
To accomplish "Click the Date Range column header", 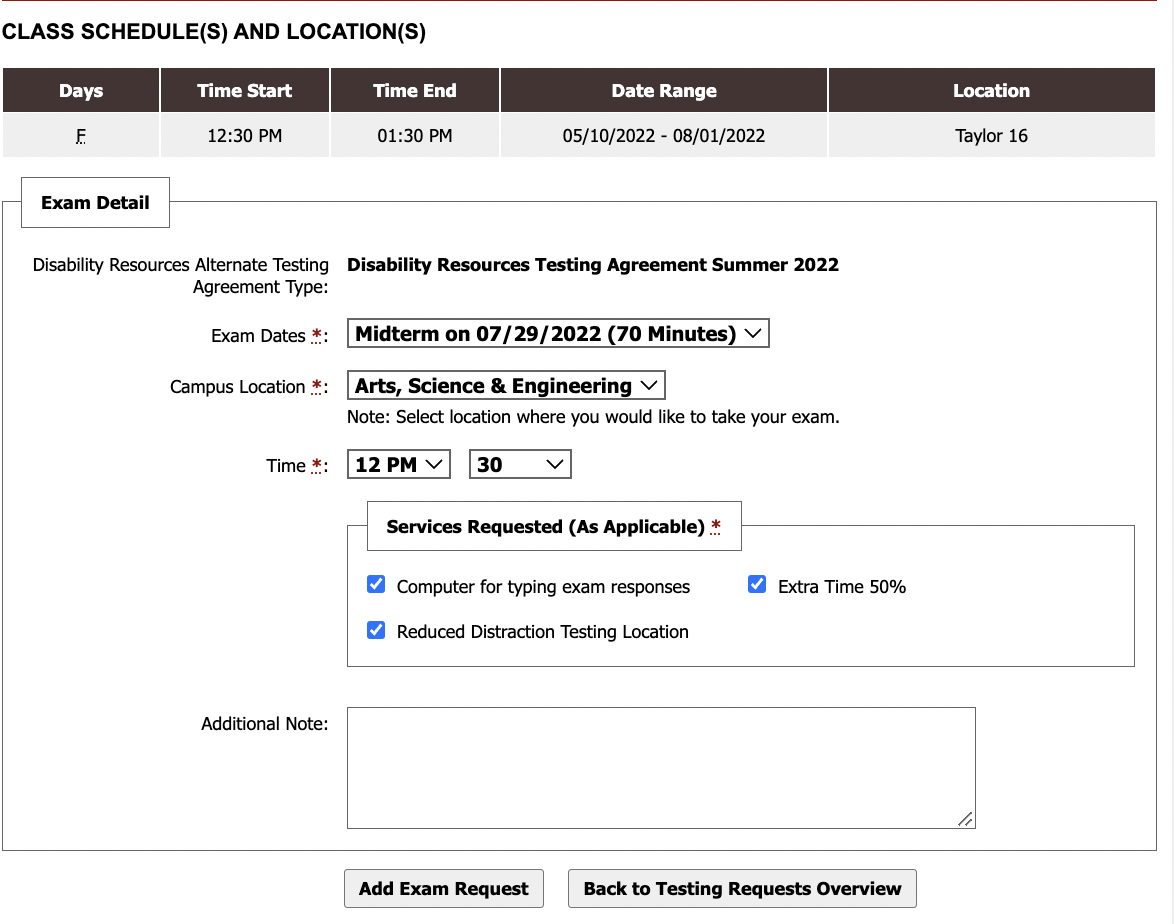I will (x=664, y=91).
